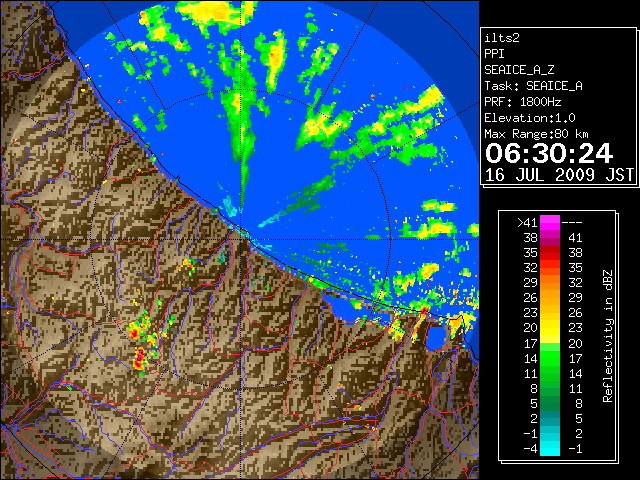The width and height of the screenshot is (640, 480).
Task: Select the "-4" label at legend bottom
Action: [x=530, y=449]
